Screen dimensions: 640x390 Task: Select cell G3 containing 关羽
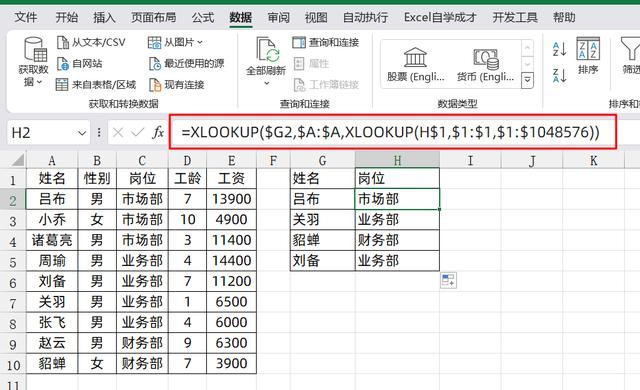tap(322, 219)
